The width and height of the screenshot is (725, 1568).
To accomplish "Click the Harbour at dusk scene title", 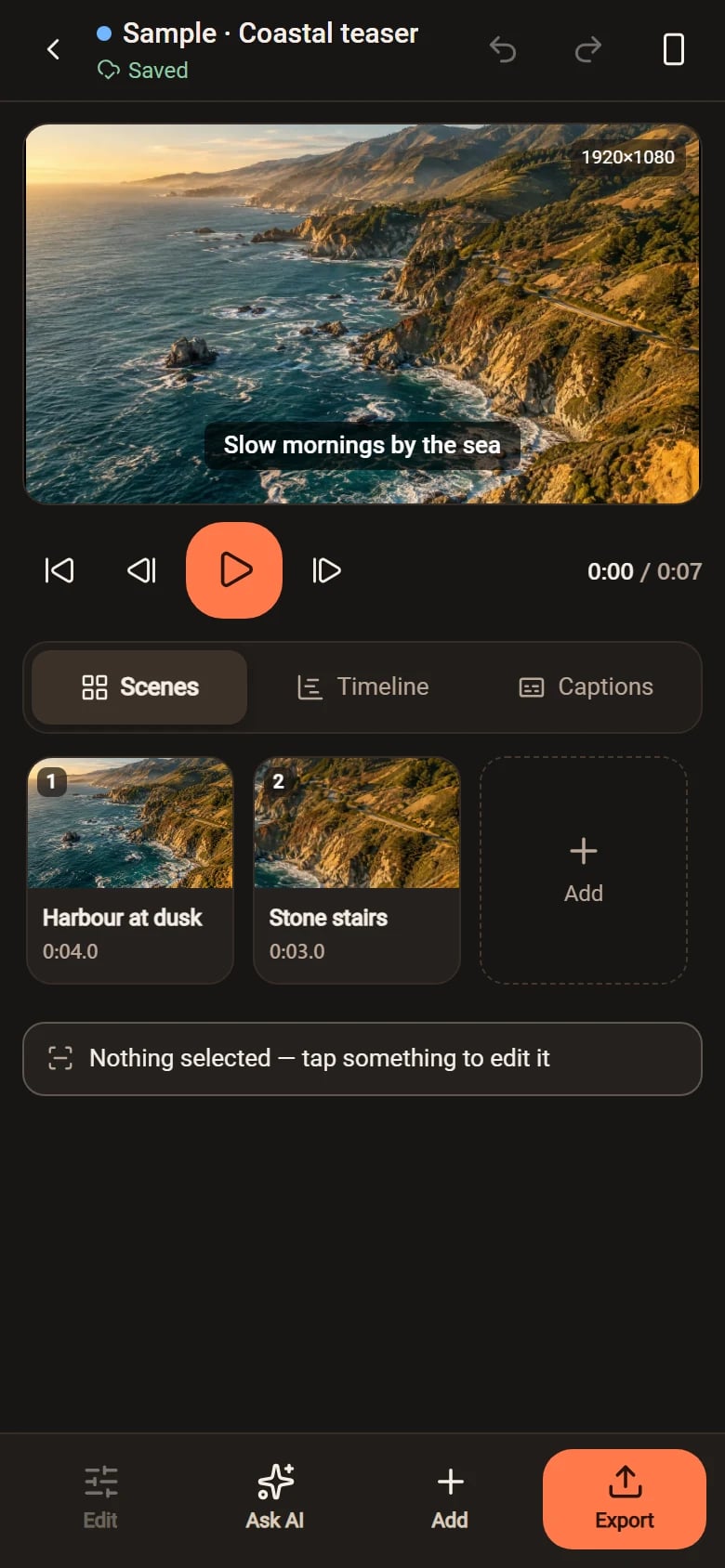I will point(122,918).
